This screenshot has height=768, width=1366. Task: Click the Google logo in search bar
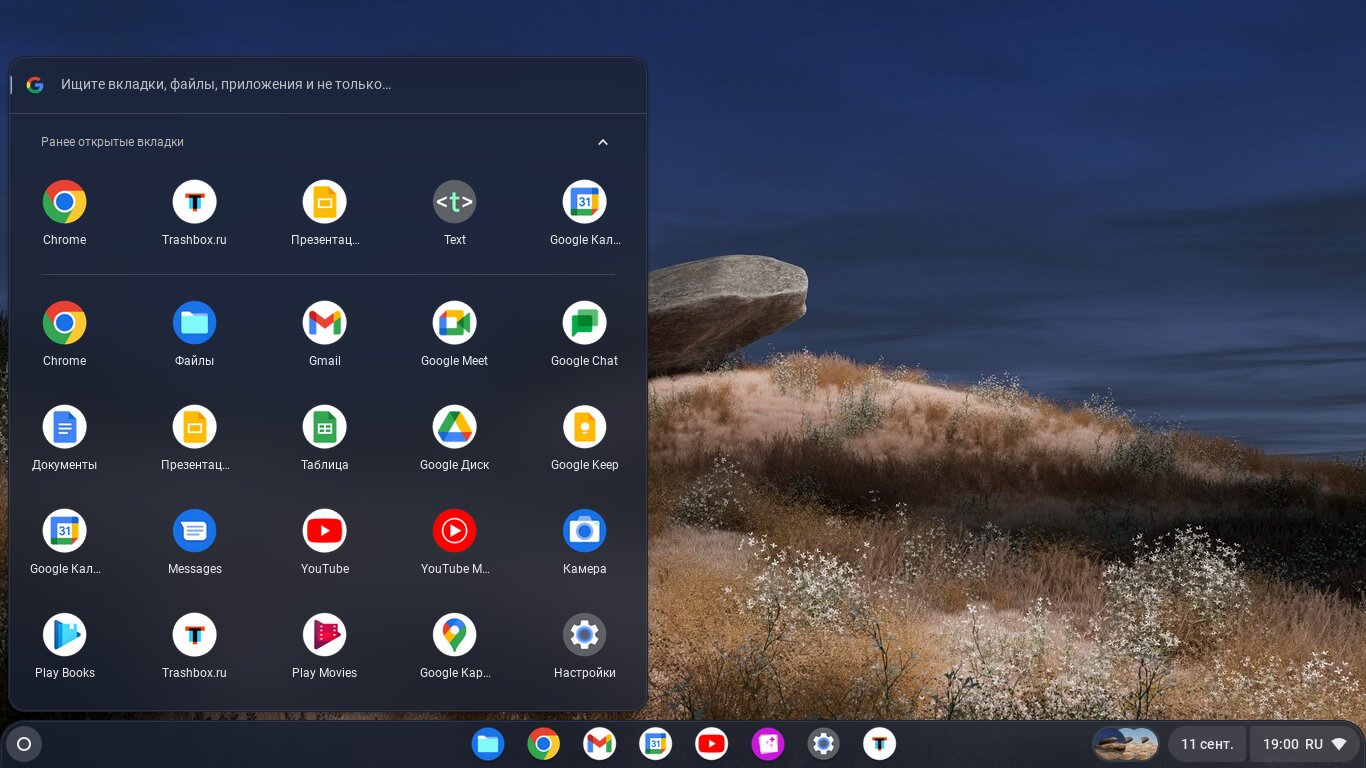pyautogui.click(x=35, y=85)
